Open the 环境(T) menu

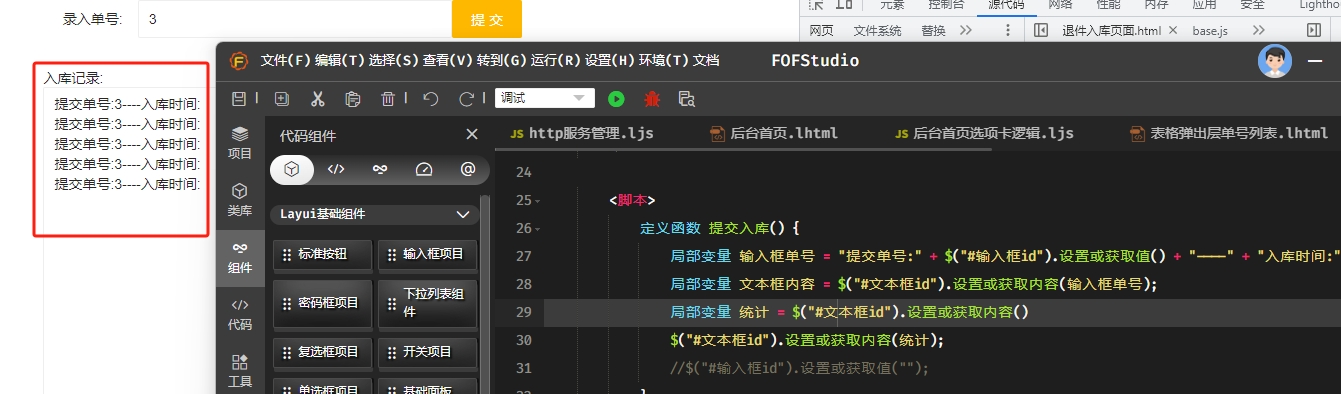(x=664, y=60)
